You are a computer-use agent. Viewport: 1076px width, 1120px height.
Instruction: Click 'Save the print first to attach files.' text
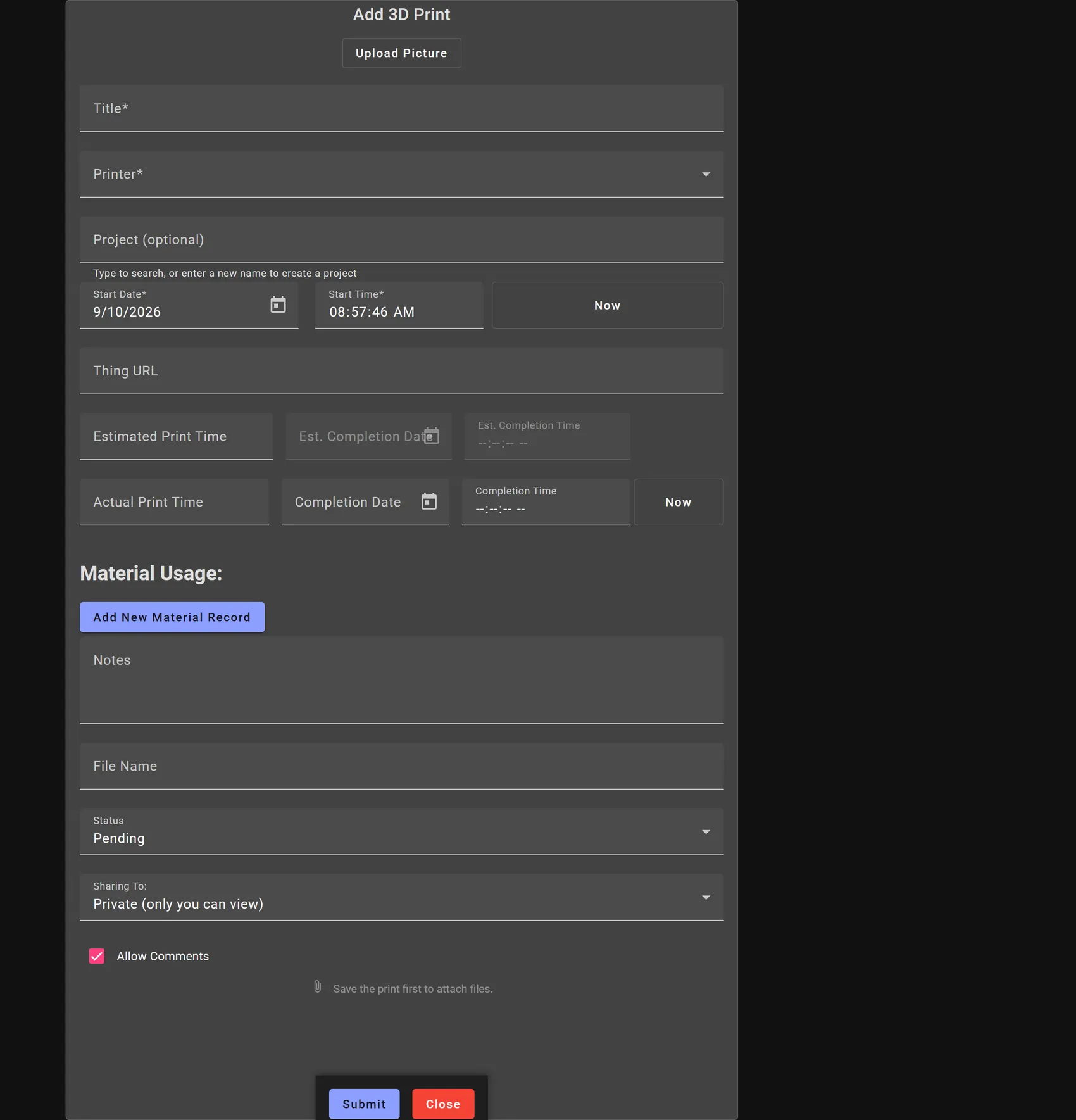point(413,989)
